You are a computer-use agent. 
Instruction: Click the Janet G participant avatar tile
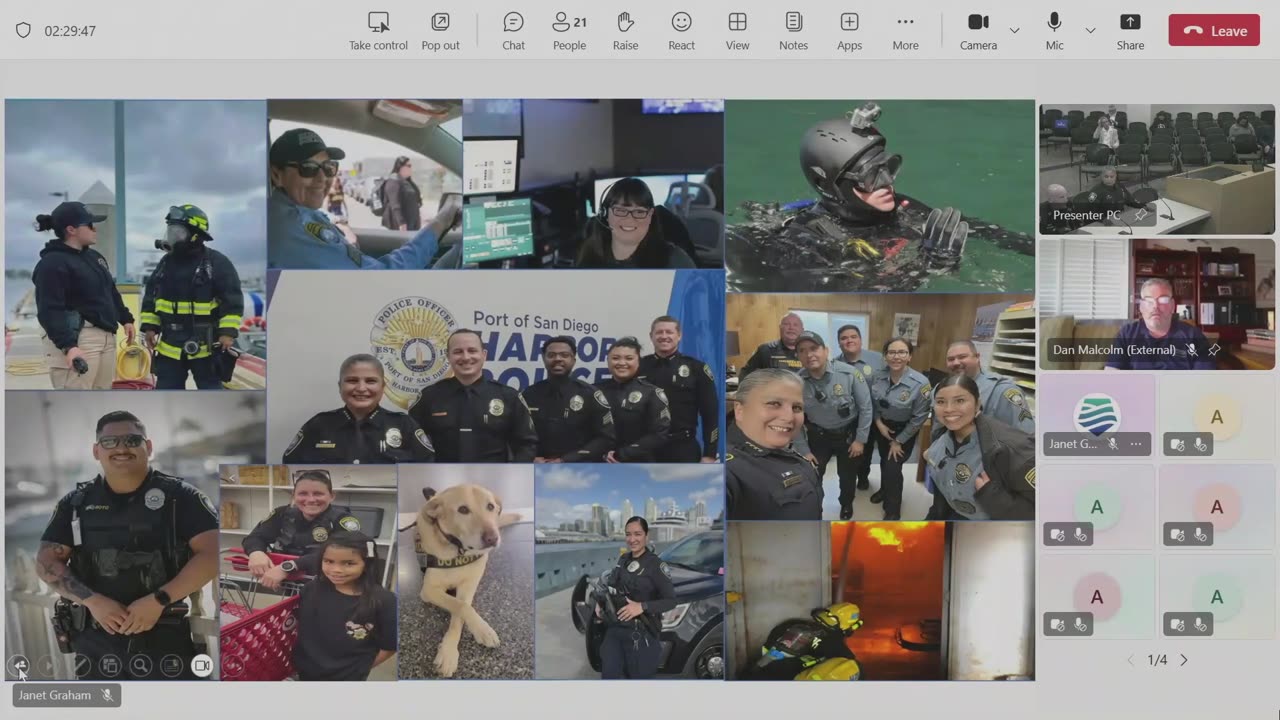(x=1097, y=416)
